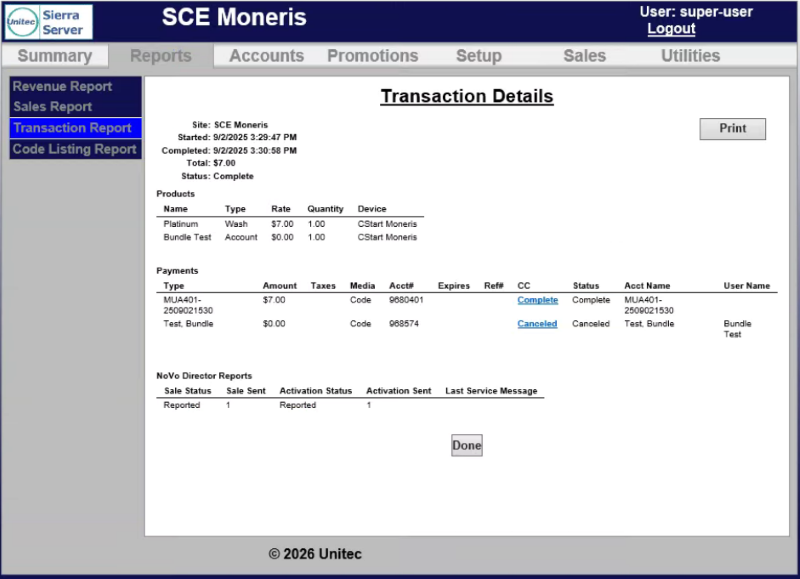The image size is (800, 579).
Task: Switch to the Reports tab
Action: (x=161, y=56)
